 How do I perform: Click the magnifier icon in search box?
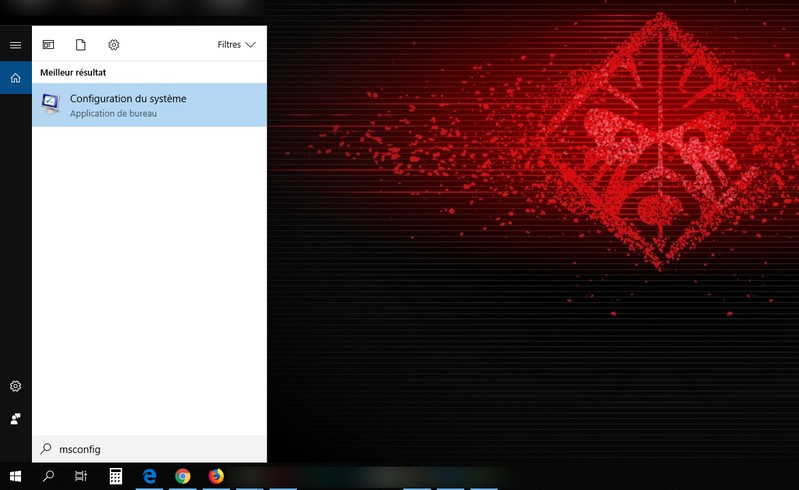[x=46, y=448]
